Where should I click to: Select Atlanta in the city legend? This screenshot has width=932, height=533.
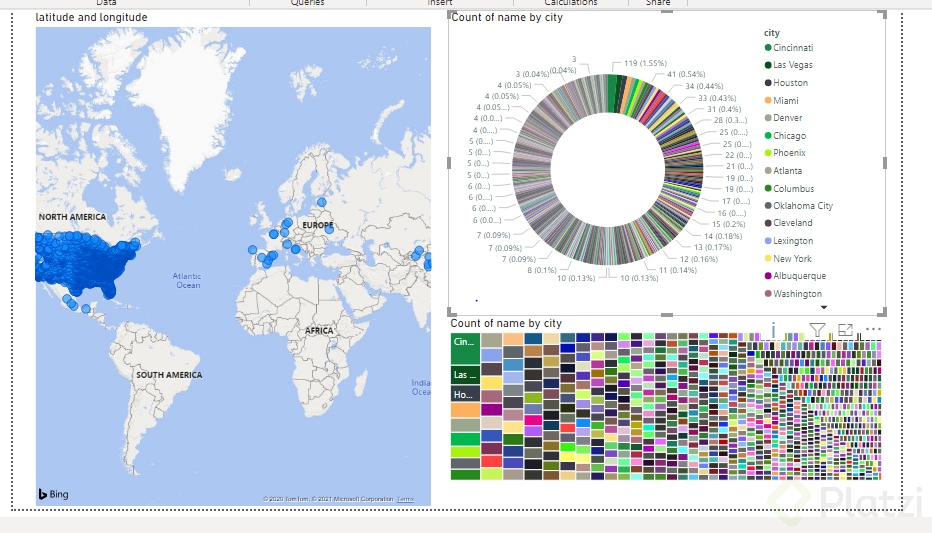tap(783, 171)
